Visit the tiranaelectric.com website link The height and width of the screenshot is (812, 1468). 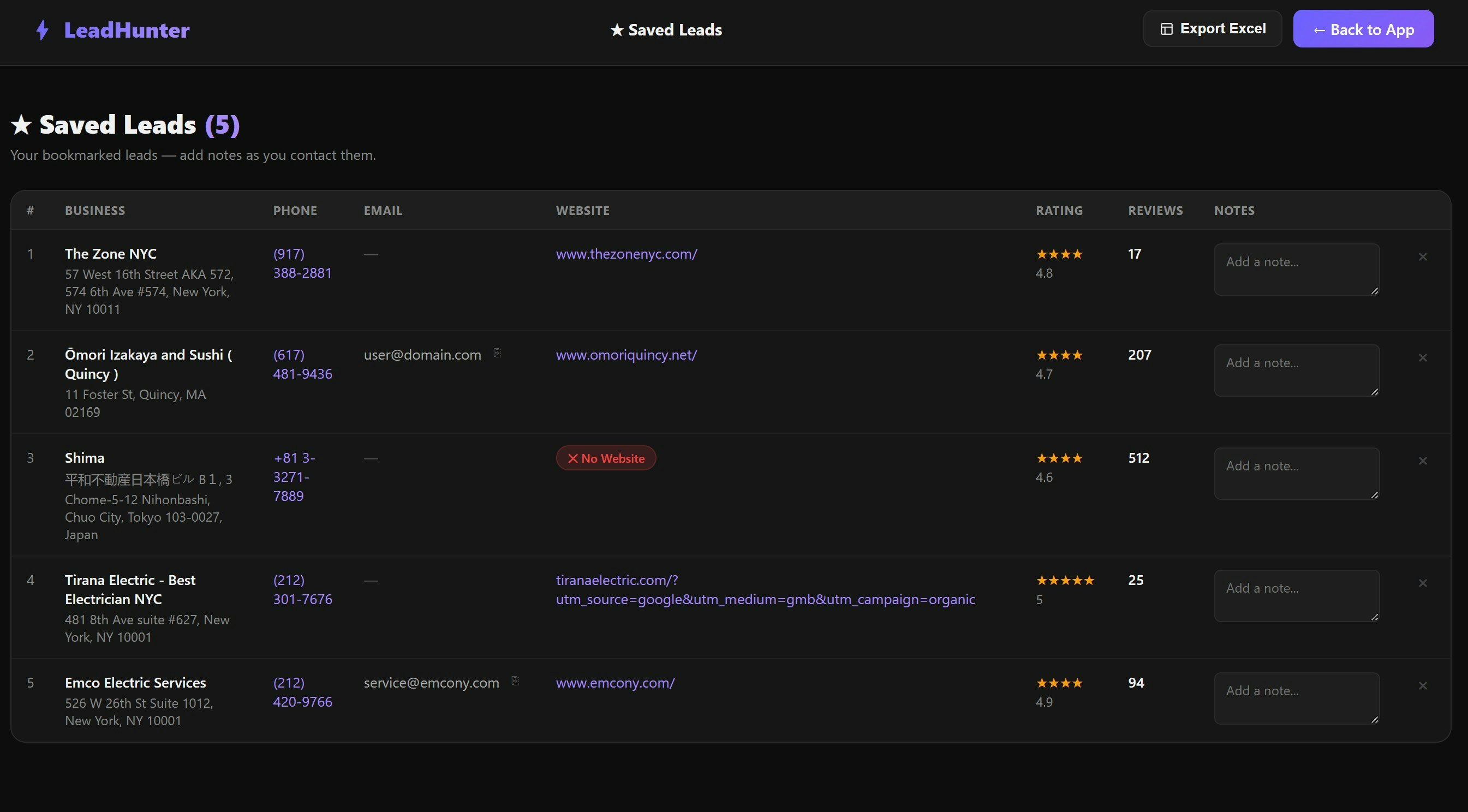[765, 590]
